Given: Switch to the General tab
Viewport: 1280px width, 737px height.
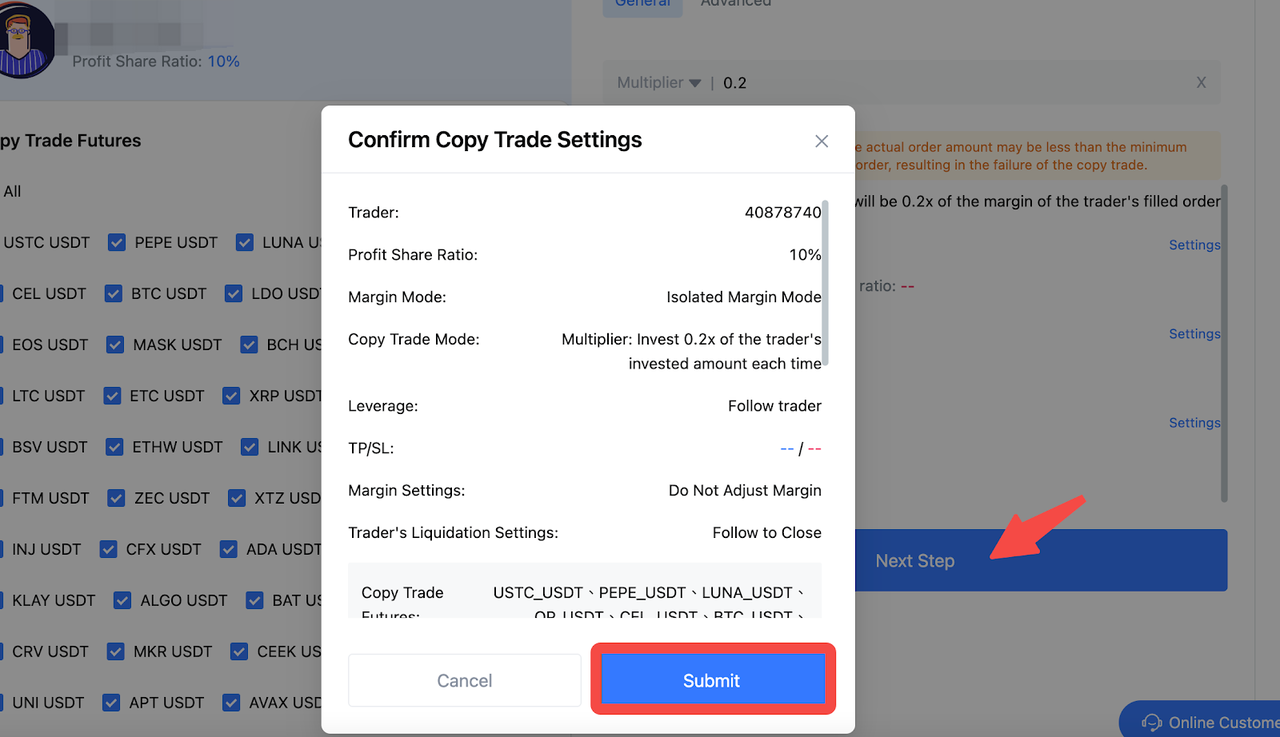Looking at the screenshot, I should click(643, 4).
